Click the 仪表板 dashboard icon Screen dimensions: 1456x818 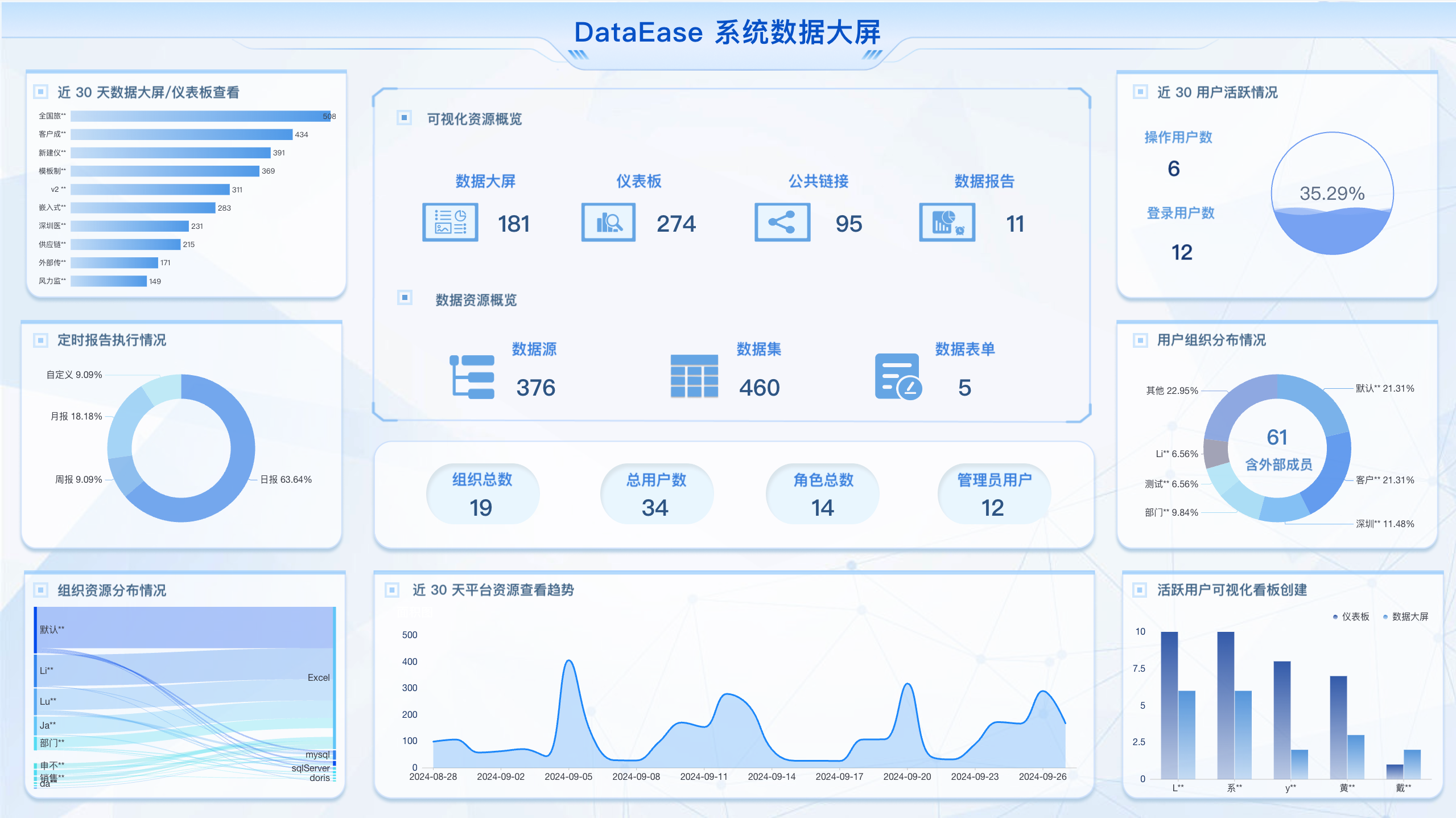[608, 223]
